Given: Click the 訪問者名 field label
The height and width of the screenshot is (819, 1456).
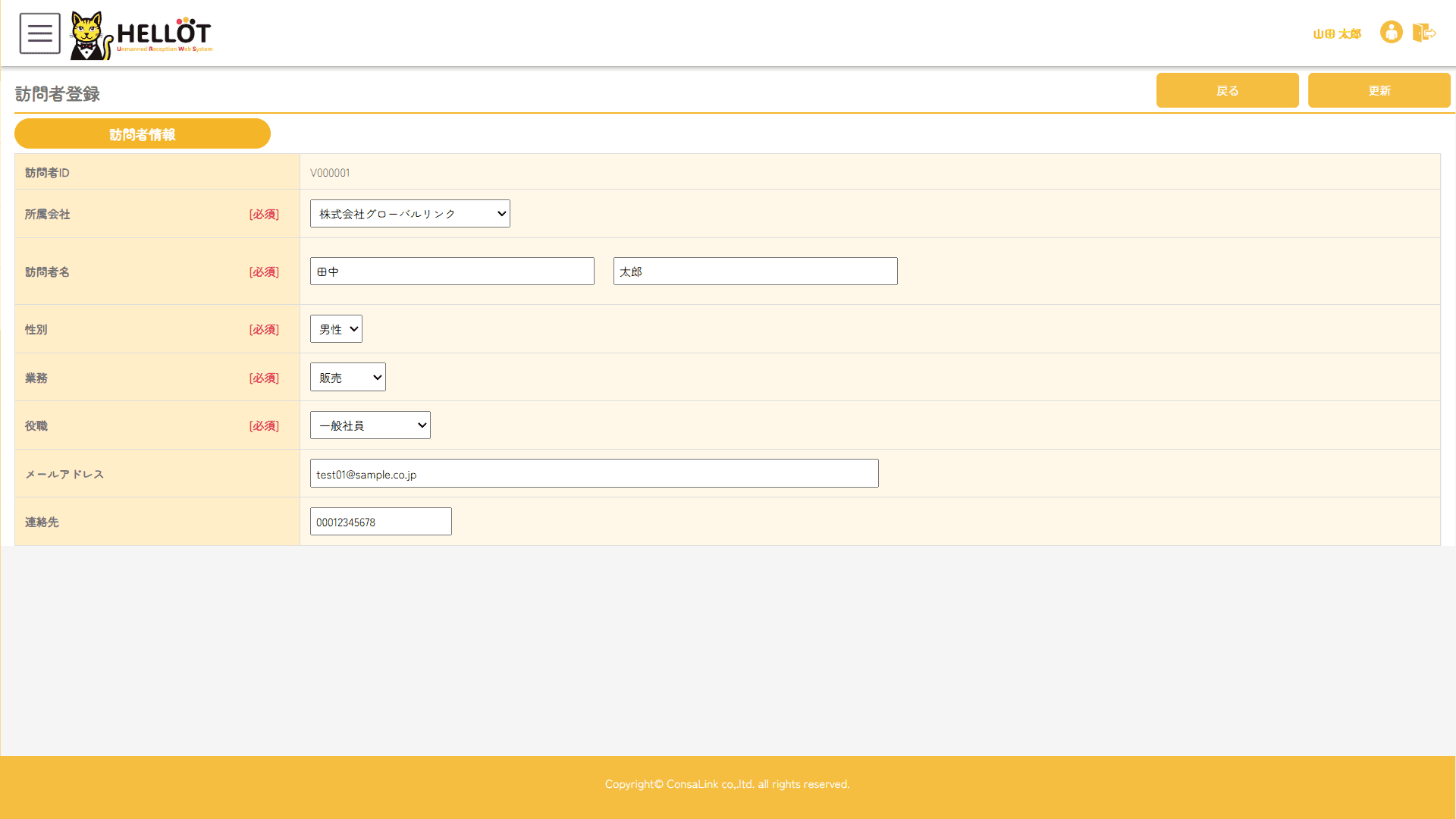Looking at the screenshot, I should click(47, 272).
